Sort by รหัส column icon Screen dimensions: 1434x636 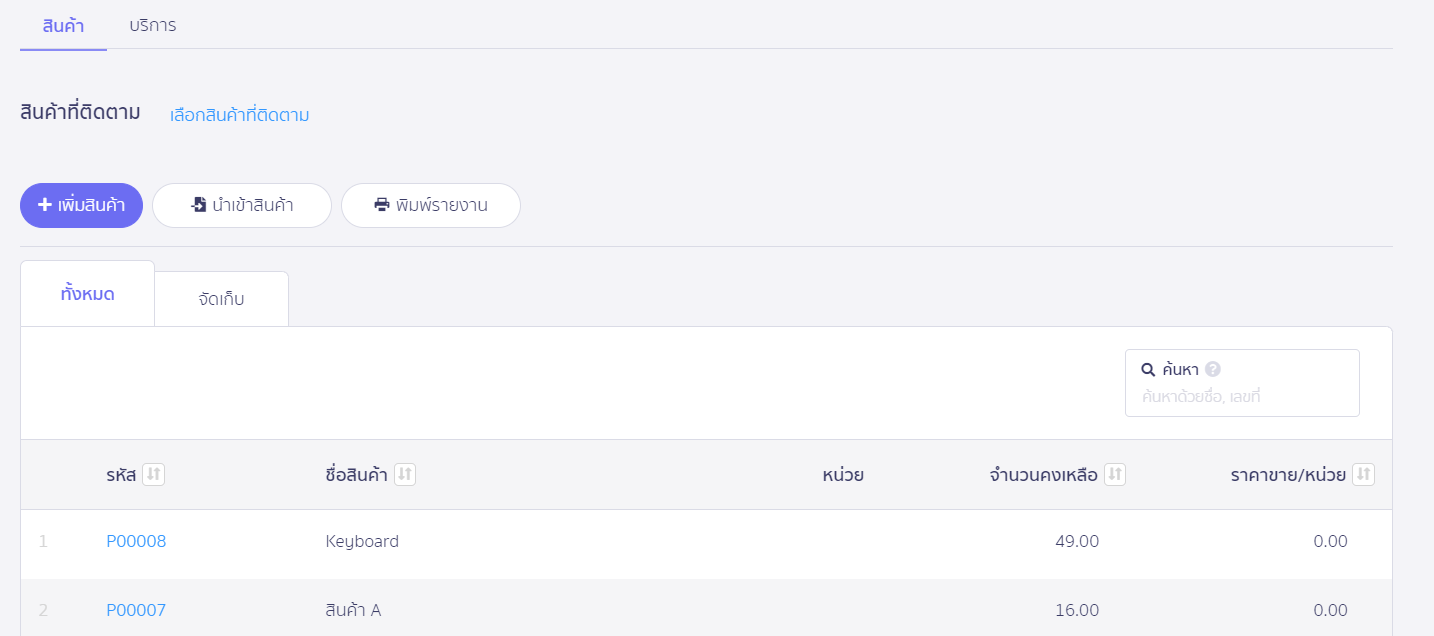coord(153,475)
